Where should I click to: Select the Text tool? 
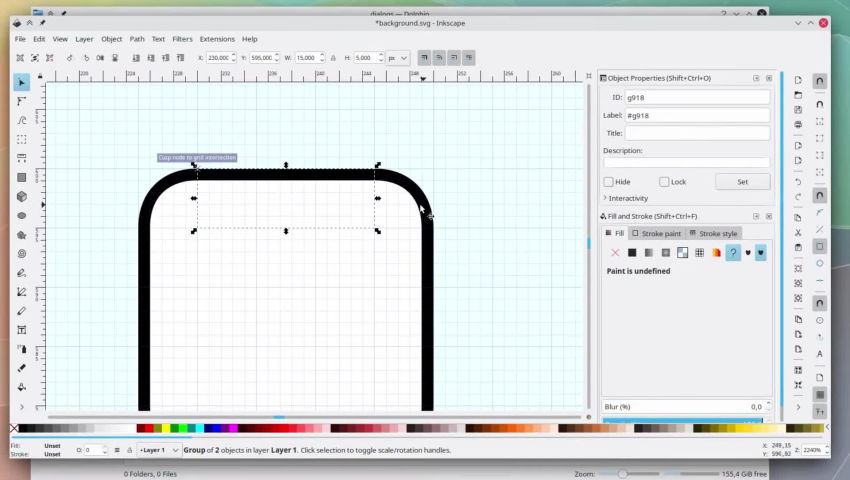[22, 330]
